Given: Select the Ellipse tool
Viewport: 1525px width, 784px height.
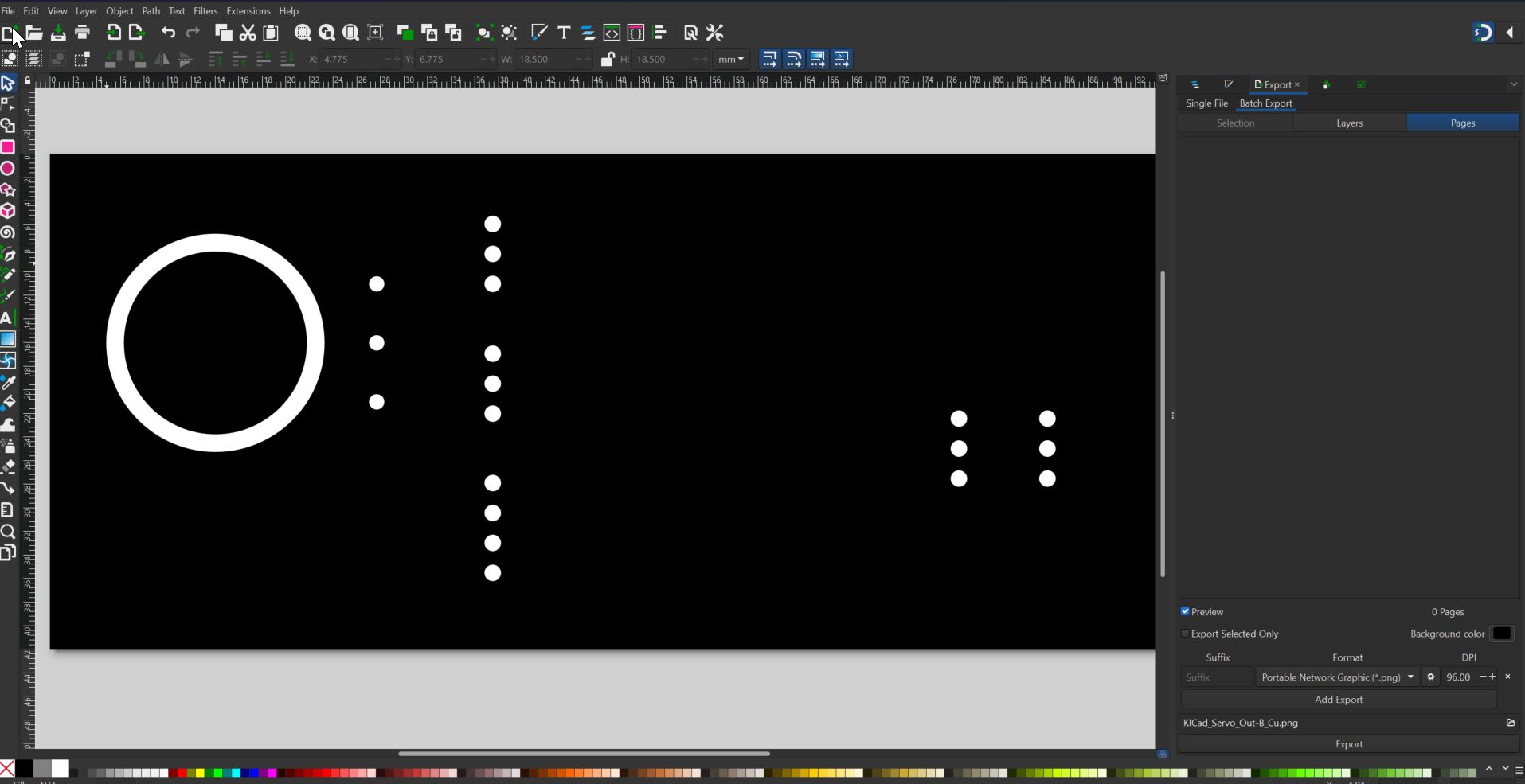Looking at the screenshot, I should coord(8,168).
